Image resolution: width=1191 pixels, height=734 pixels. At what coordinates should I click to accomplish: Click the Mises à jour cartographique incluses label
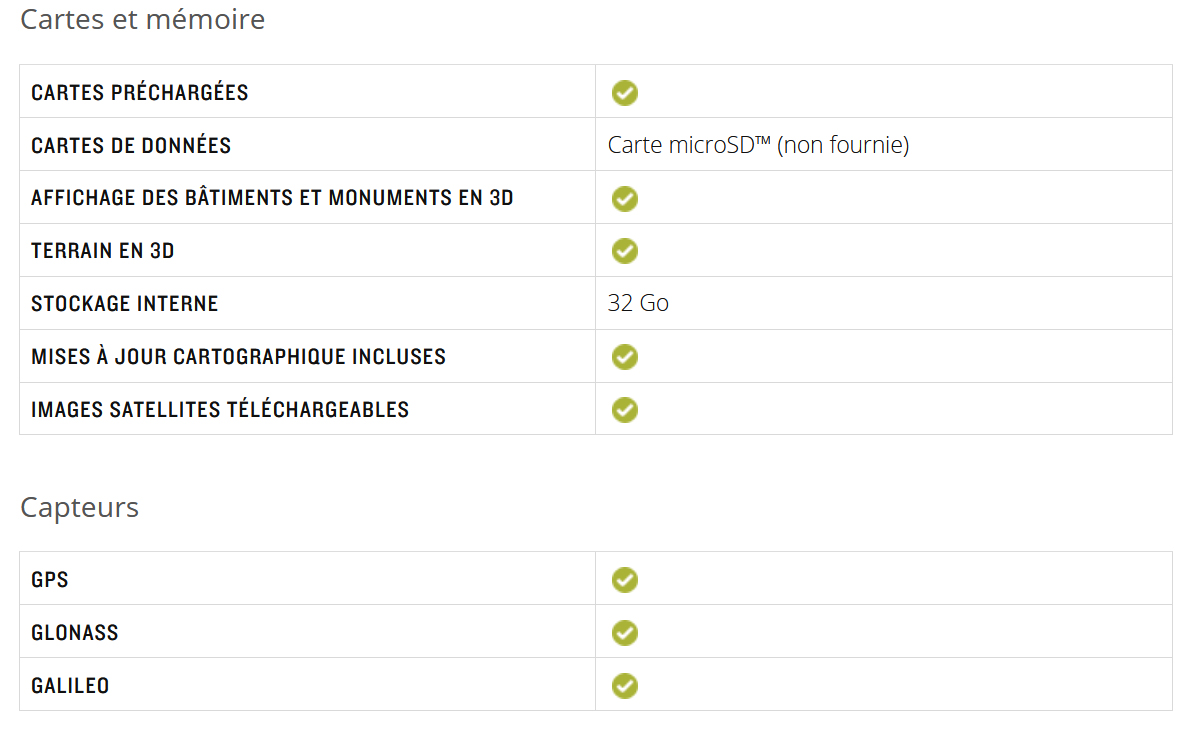tap(239, 356)
